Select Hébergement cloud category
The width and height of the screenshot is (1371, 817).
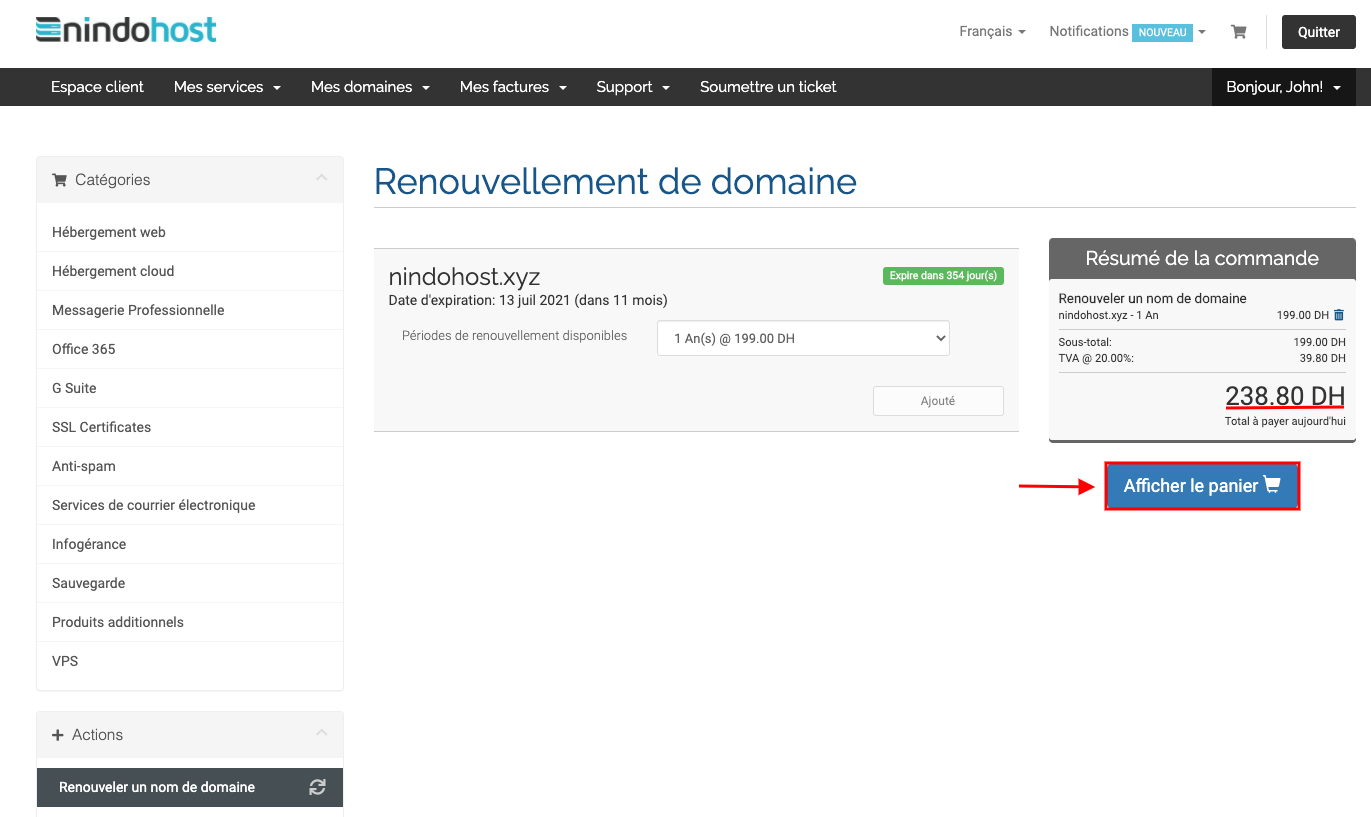[190, 271]
